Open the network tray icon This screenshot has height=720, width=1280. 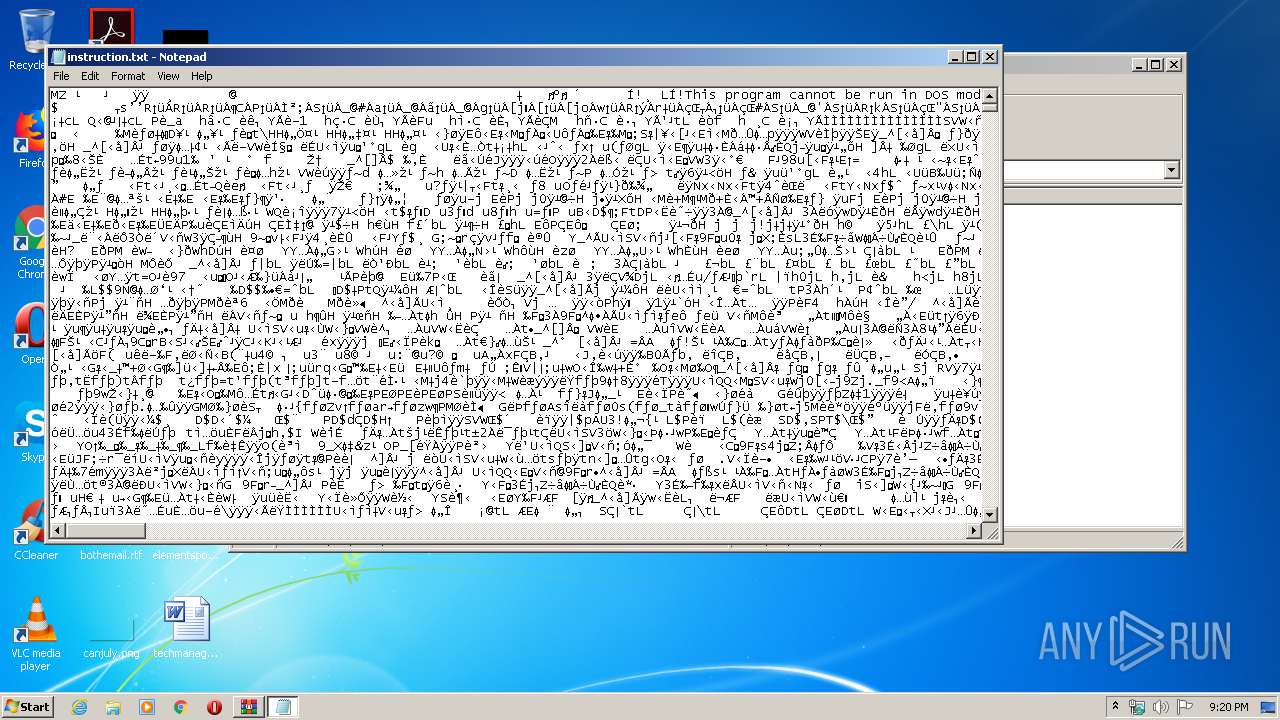pyautogui.click(x=1137, y=707)
